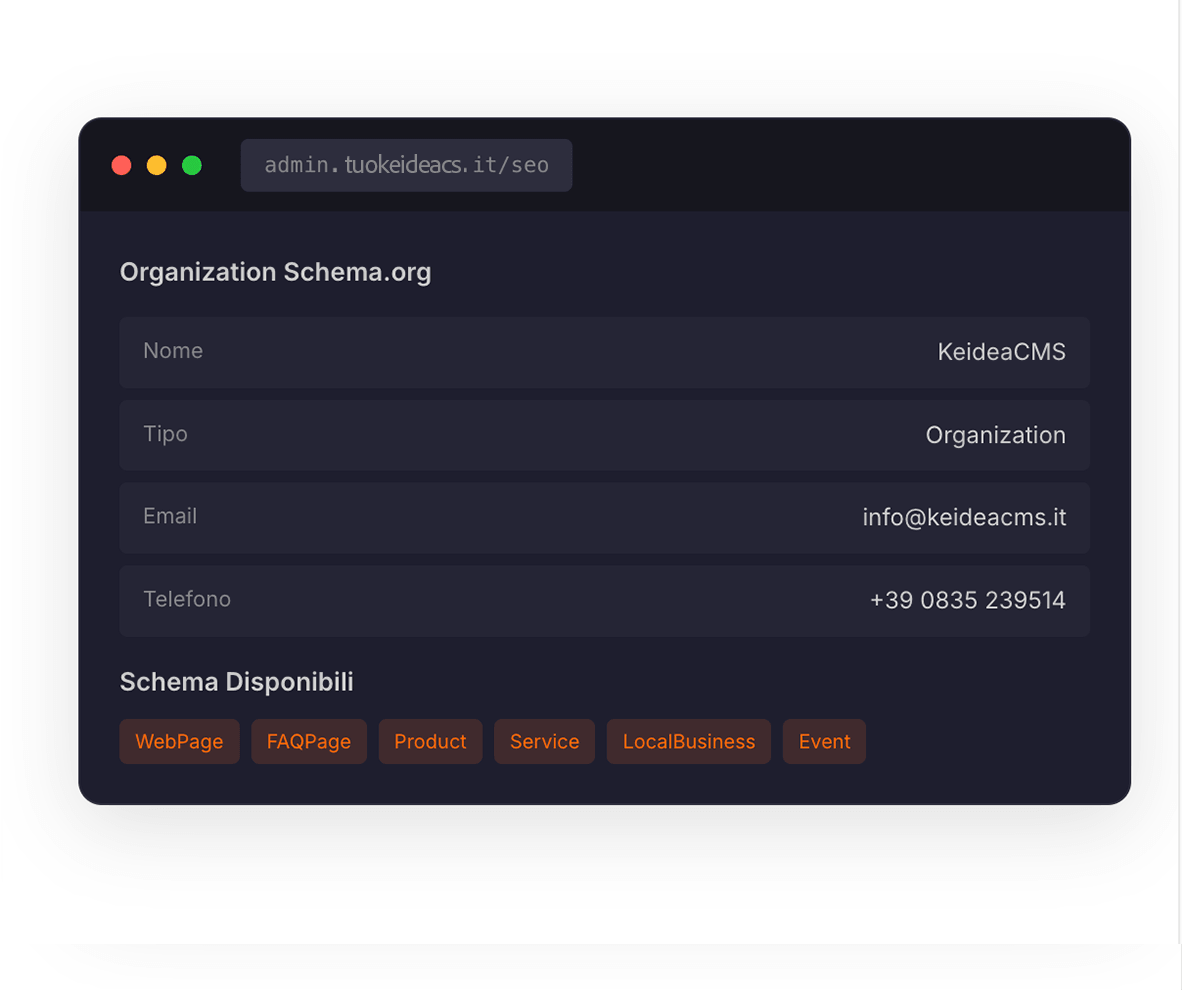Click the Organization value in Tipo field
This screenshot has height=992, width=1182.
pyautogui.click(x=996, y=434)
